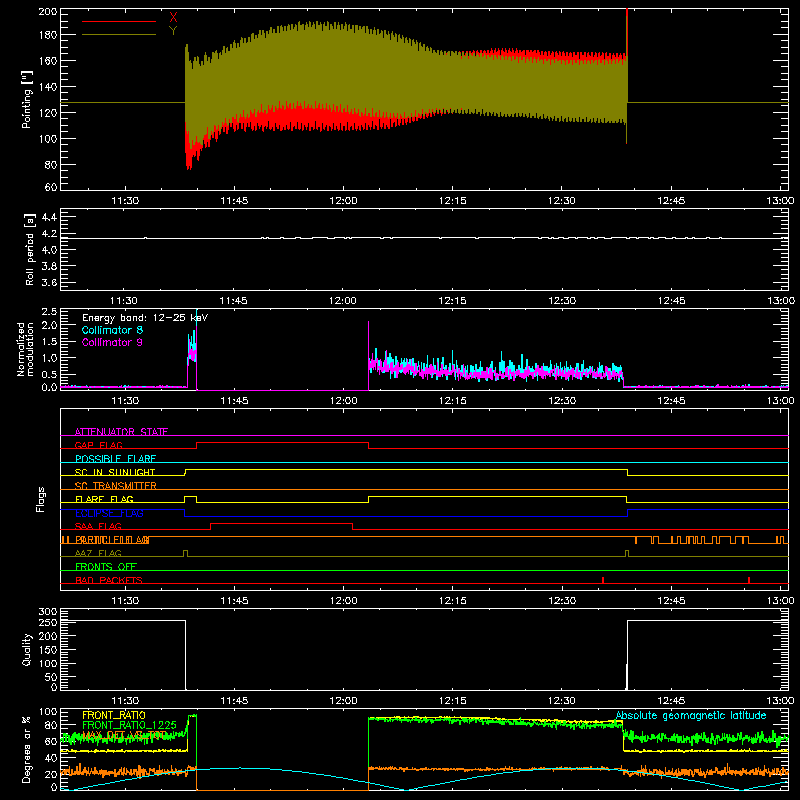Select the Pointing axis title

[x=27, y=99]
